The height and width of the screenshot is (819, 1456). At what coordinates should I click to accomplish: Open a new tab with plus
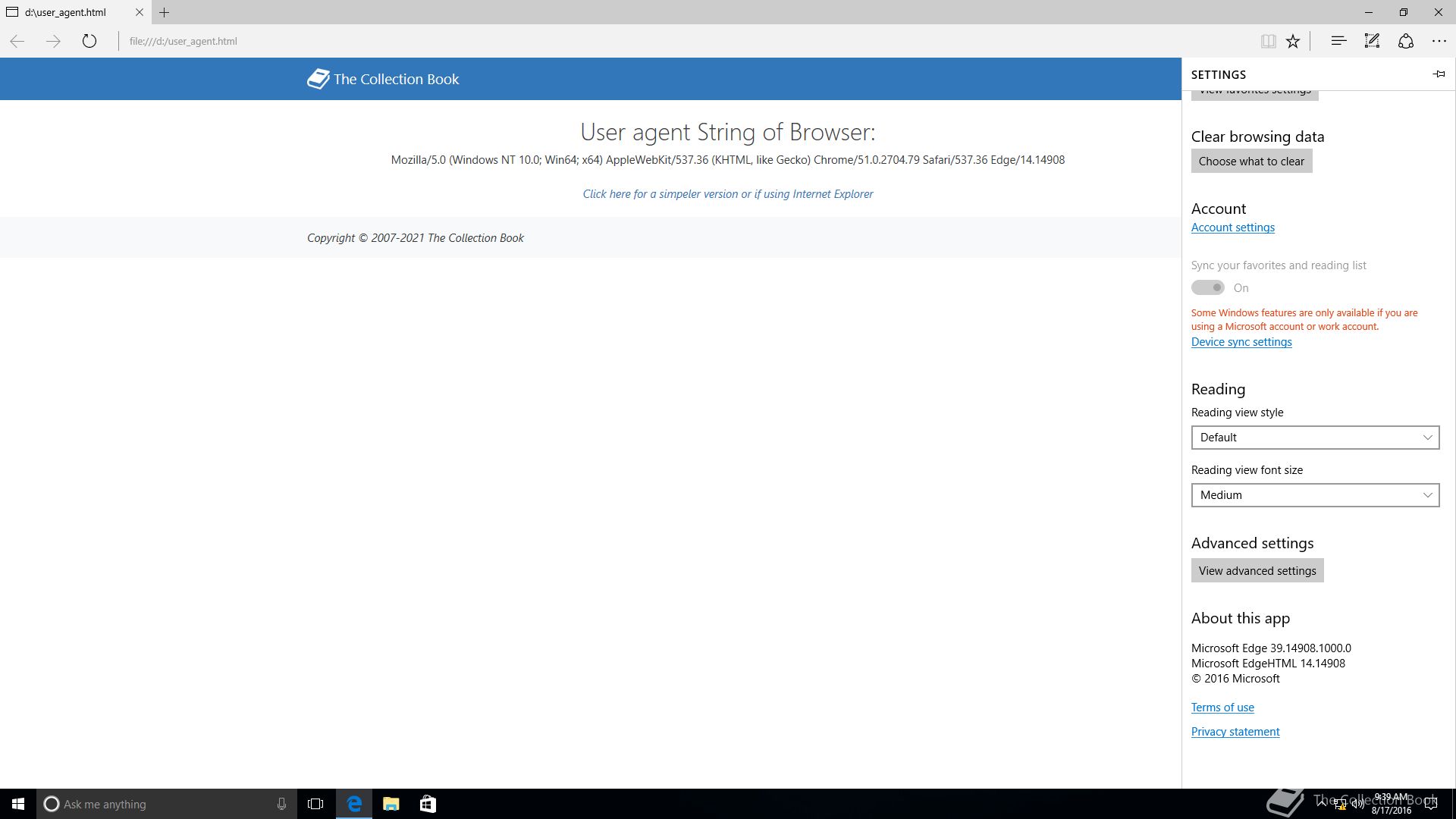(164, 12)
